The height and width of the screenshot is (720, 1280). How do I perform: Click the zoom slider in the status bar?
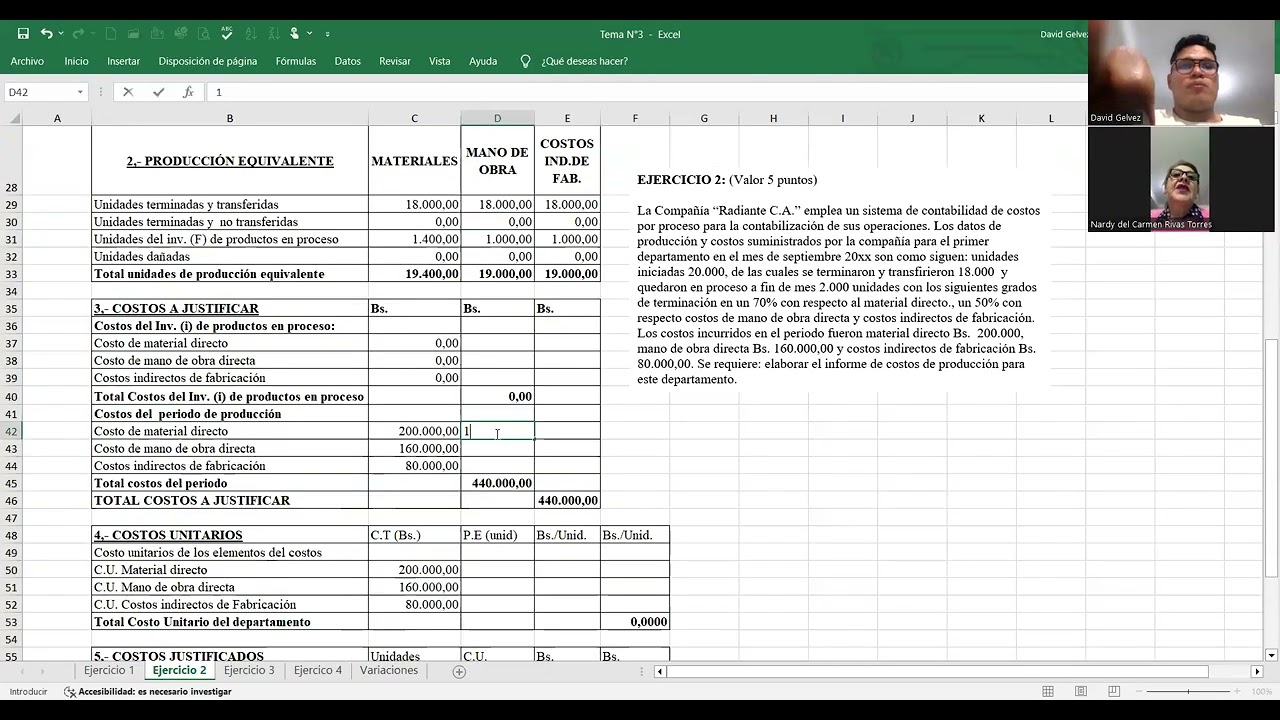[x=1190, y=691]
